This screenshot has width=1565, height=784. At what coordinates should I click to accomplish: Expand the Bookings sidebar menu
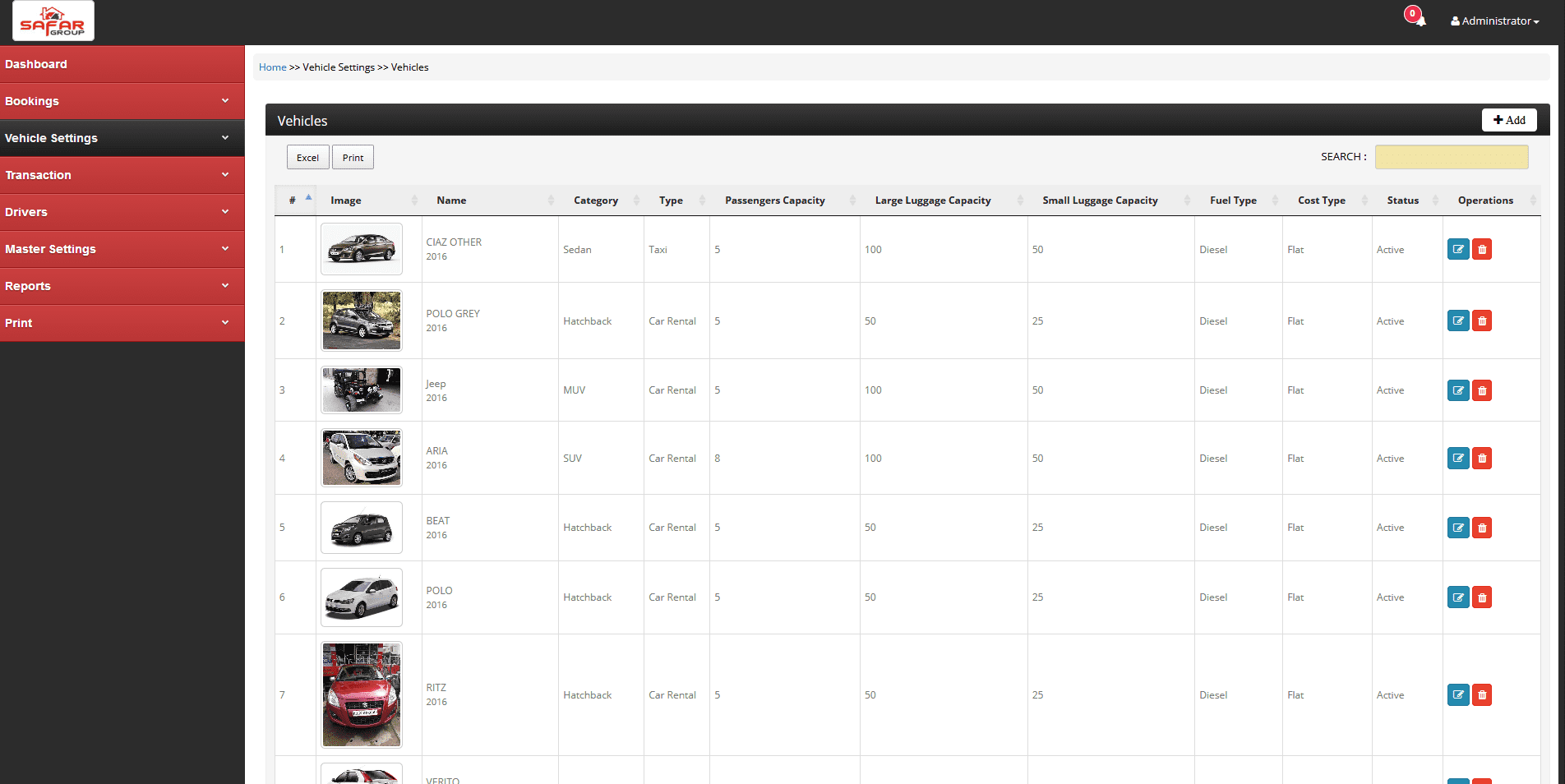[122, 101]
